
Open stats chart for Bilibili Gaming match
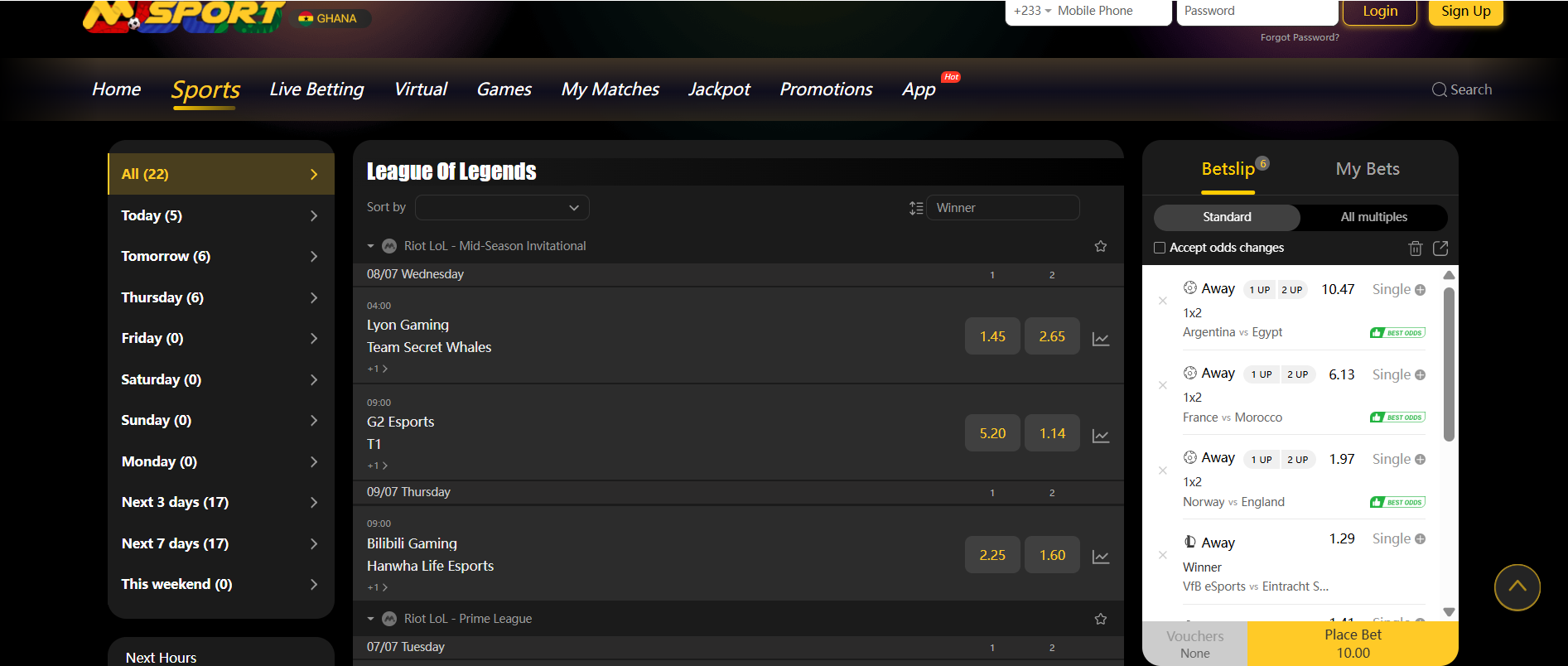click(1101, 557)
